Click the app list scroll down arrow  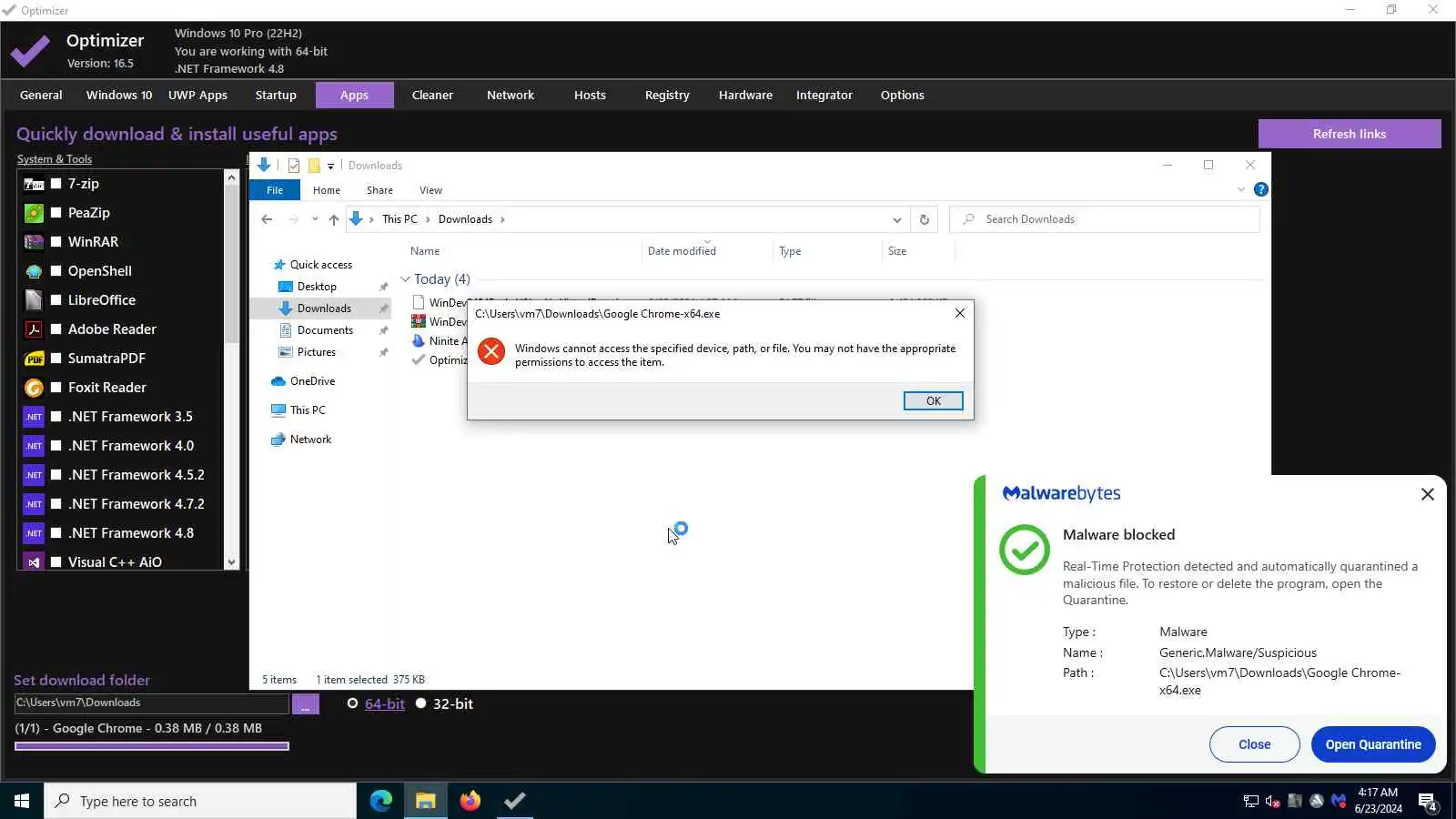(x=231, y=562)
